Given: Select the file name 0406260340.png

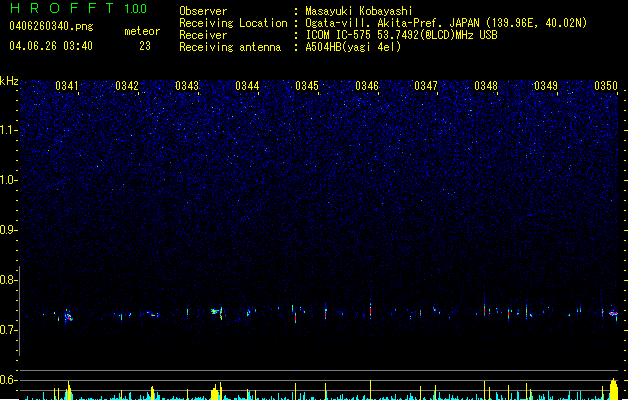Looking at the screenshot, I should pos(51,26).
